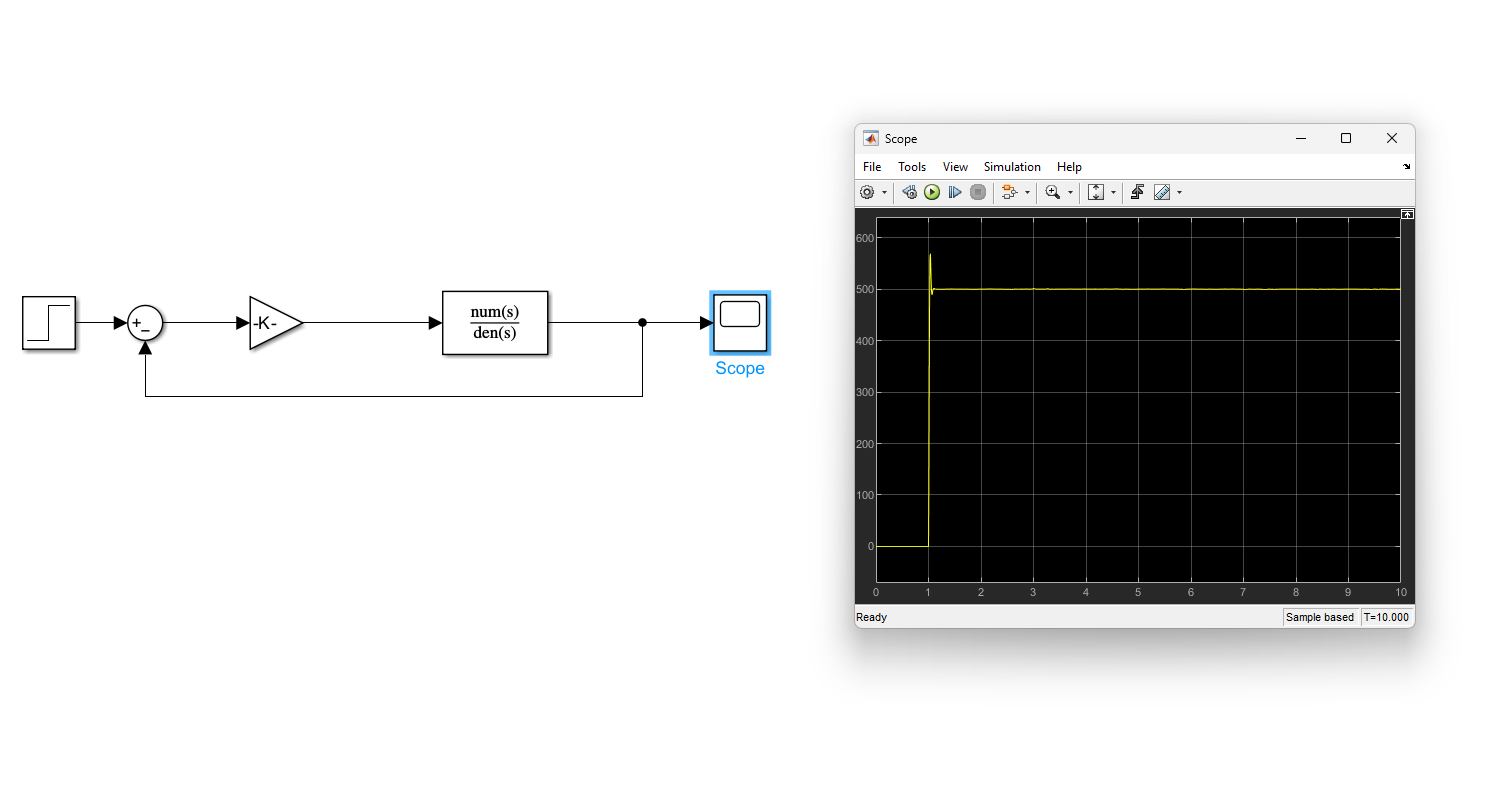Click the Highlight Simulink Block icon

pyautogui.click(x=1008, y=192)
